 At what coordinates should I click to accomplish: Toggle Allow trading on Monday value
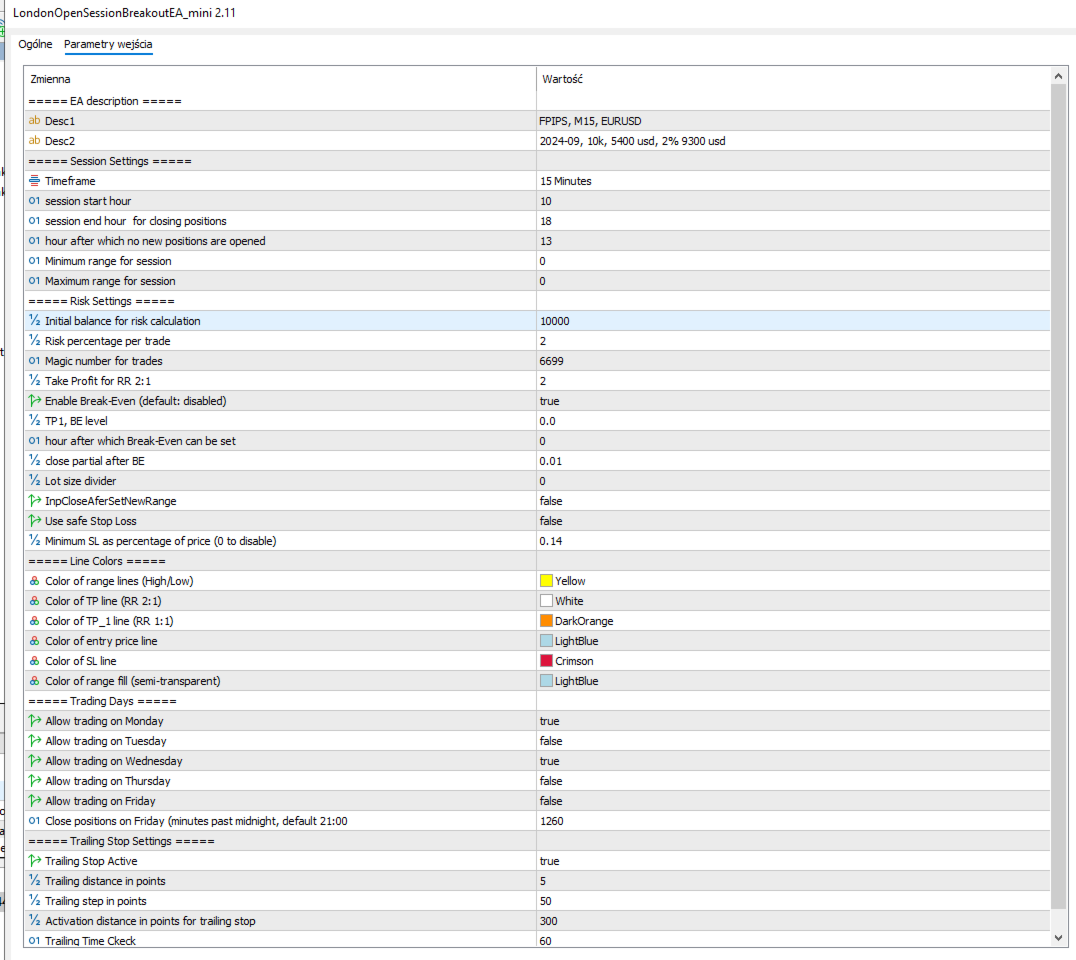[549, 721]
